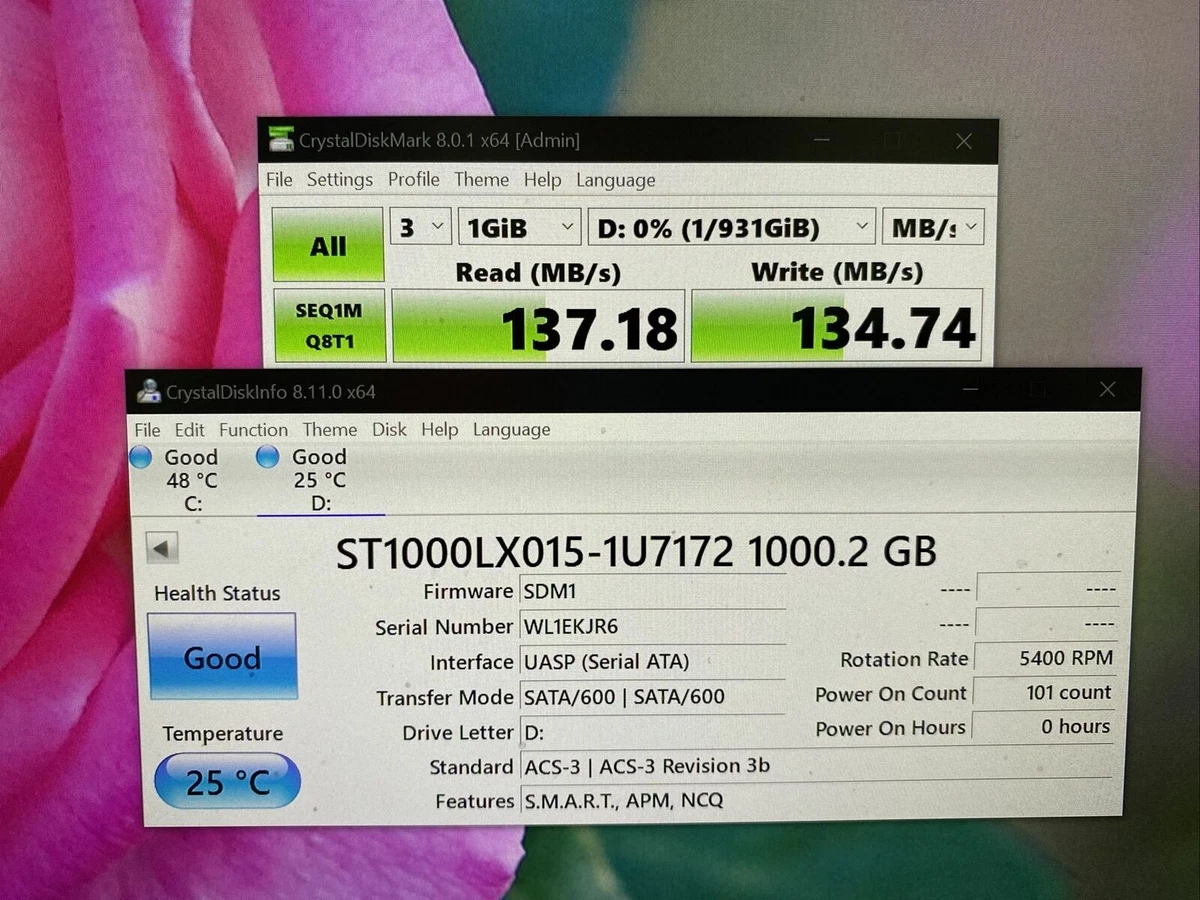Screen dimensions: 1200x900
Task: Click the Health Status label
Action: [x=217, y=593]
